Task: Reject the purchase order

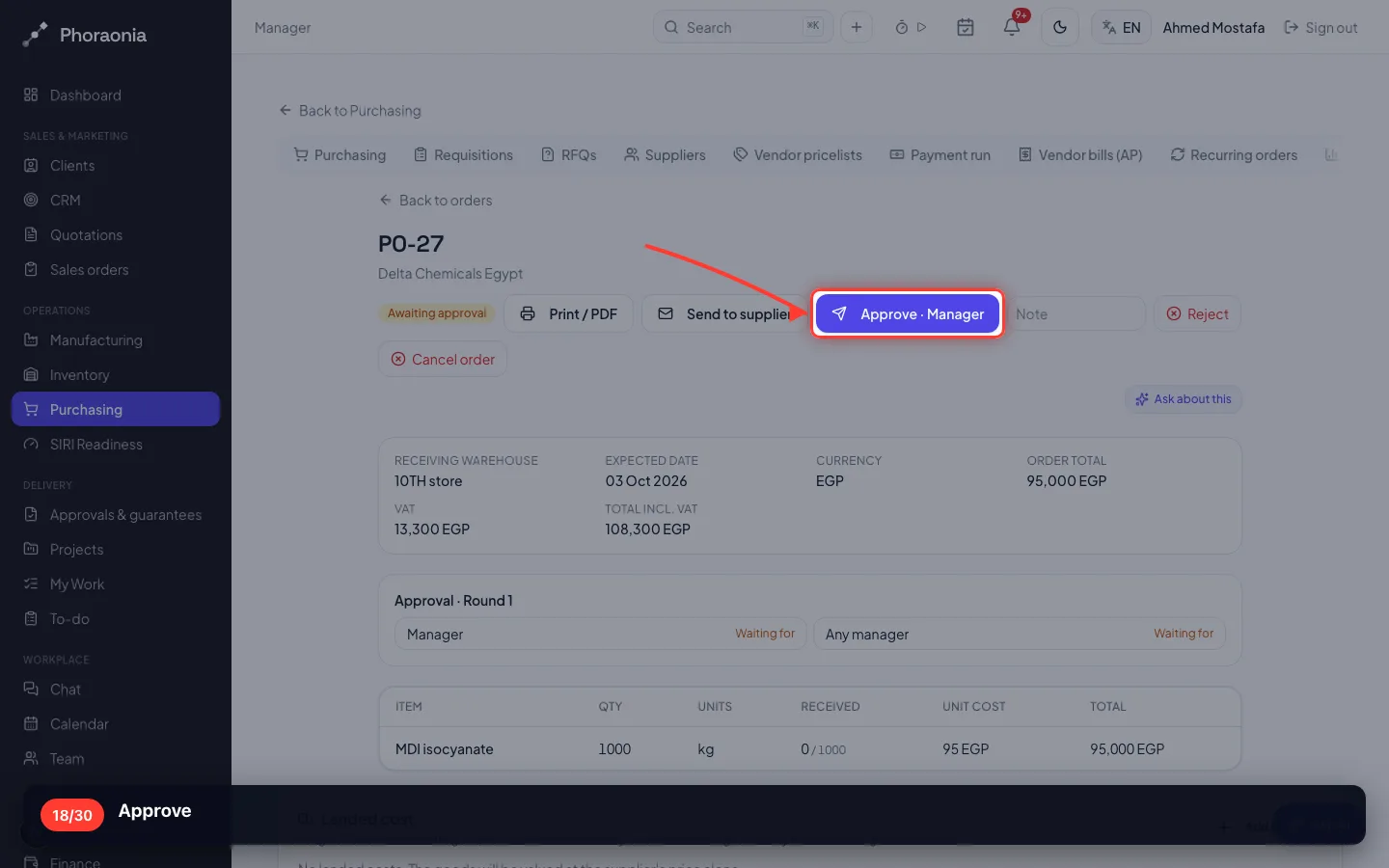Action: click(x=1197, y=313)
